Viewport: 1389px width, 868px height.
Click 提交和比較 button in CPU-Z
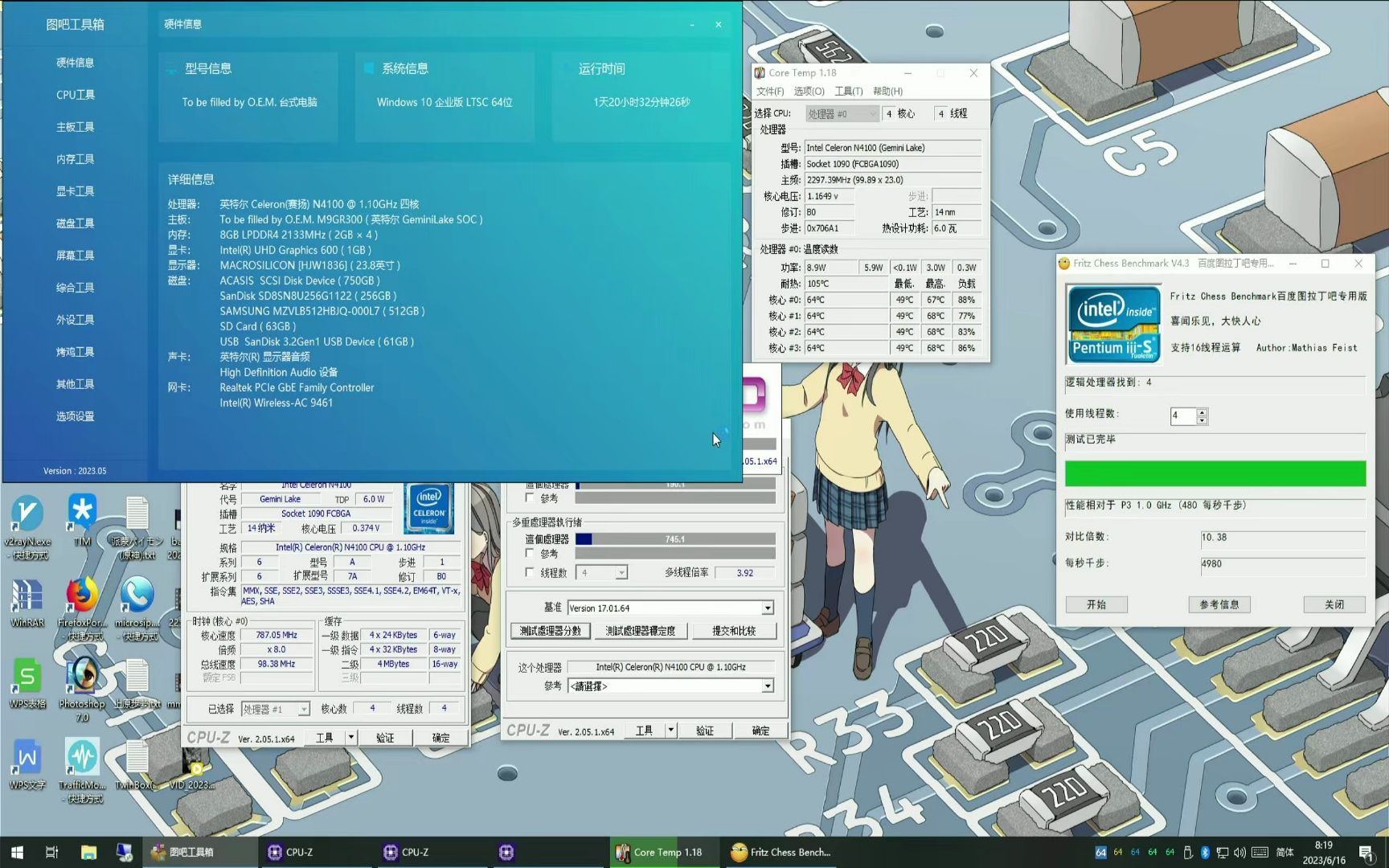pyautogui.click(x=734, y=631)
